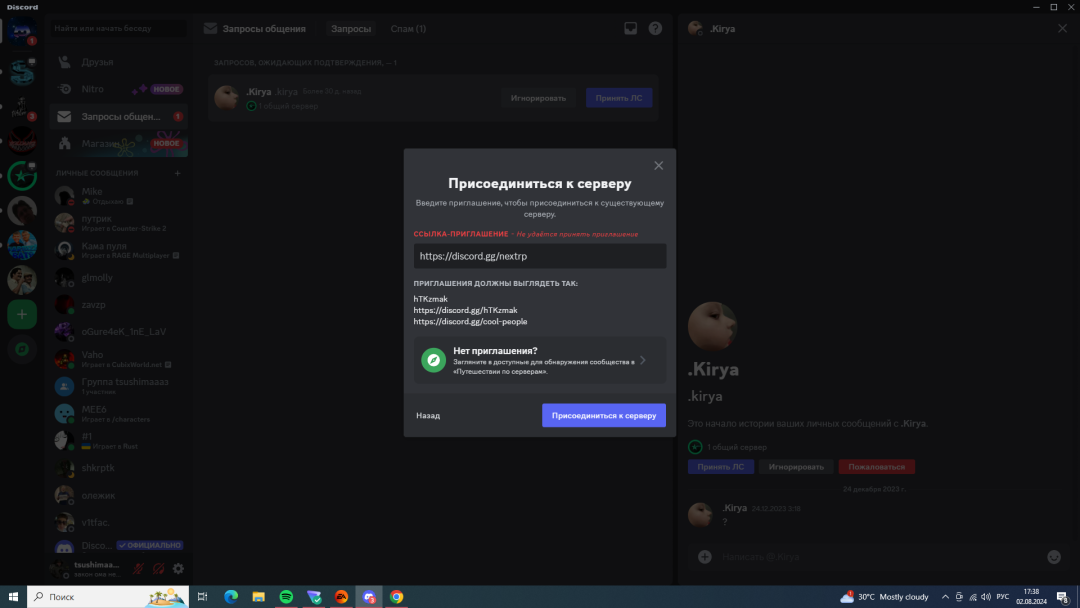Open Task View on the taskbar
This screenshot has height=608, width=1080.
click(202, 597)
